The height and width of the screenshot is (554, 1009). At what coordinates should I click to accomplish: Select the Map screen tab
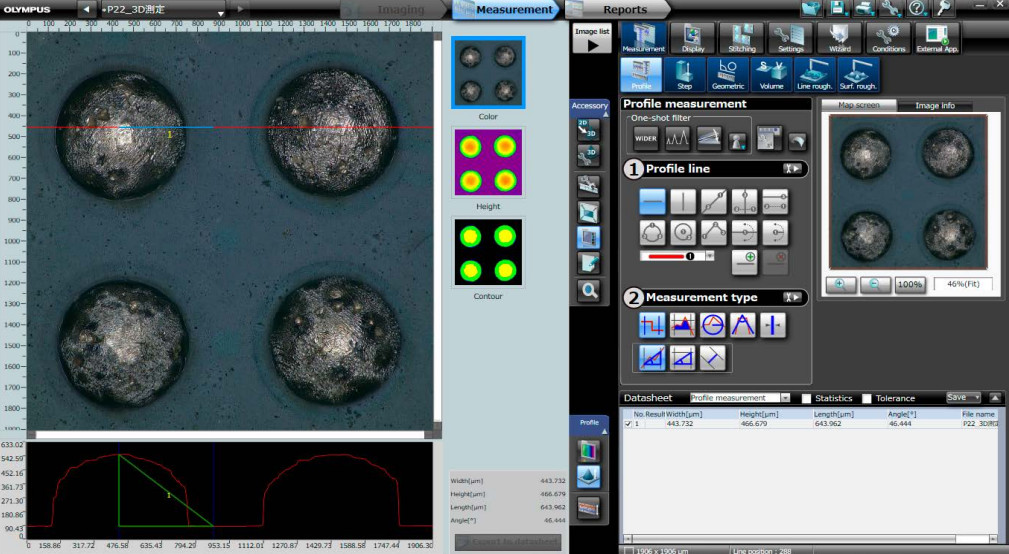pos(859,105)
